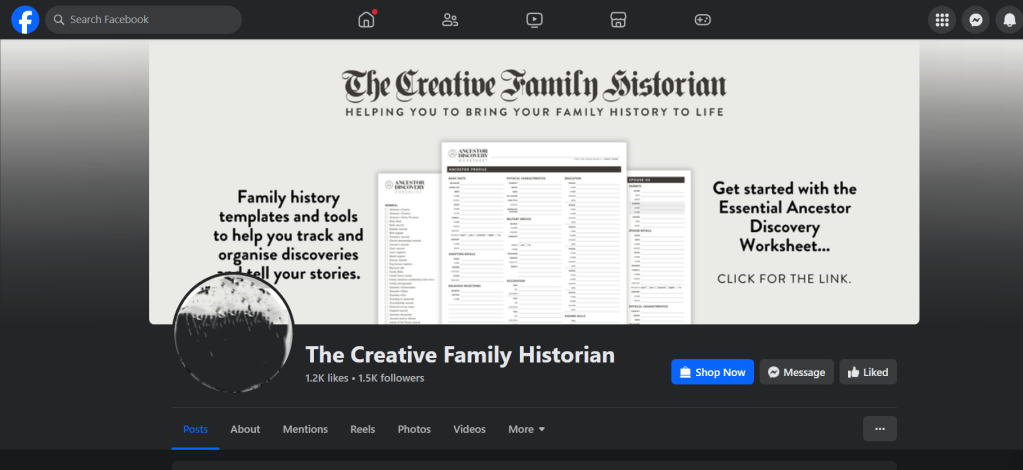Open the three-dot page options menu
1023x470 pixels.
(x=880, y=429)
